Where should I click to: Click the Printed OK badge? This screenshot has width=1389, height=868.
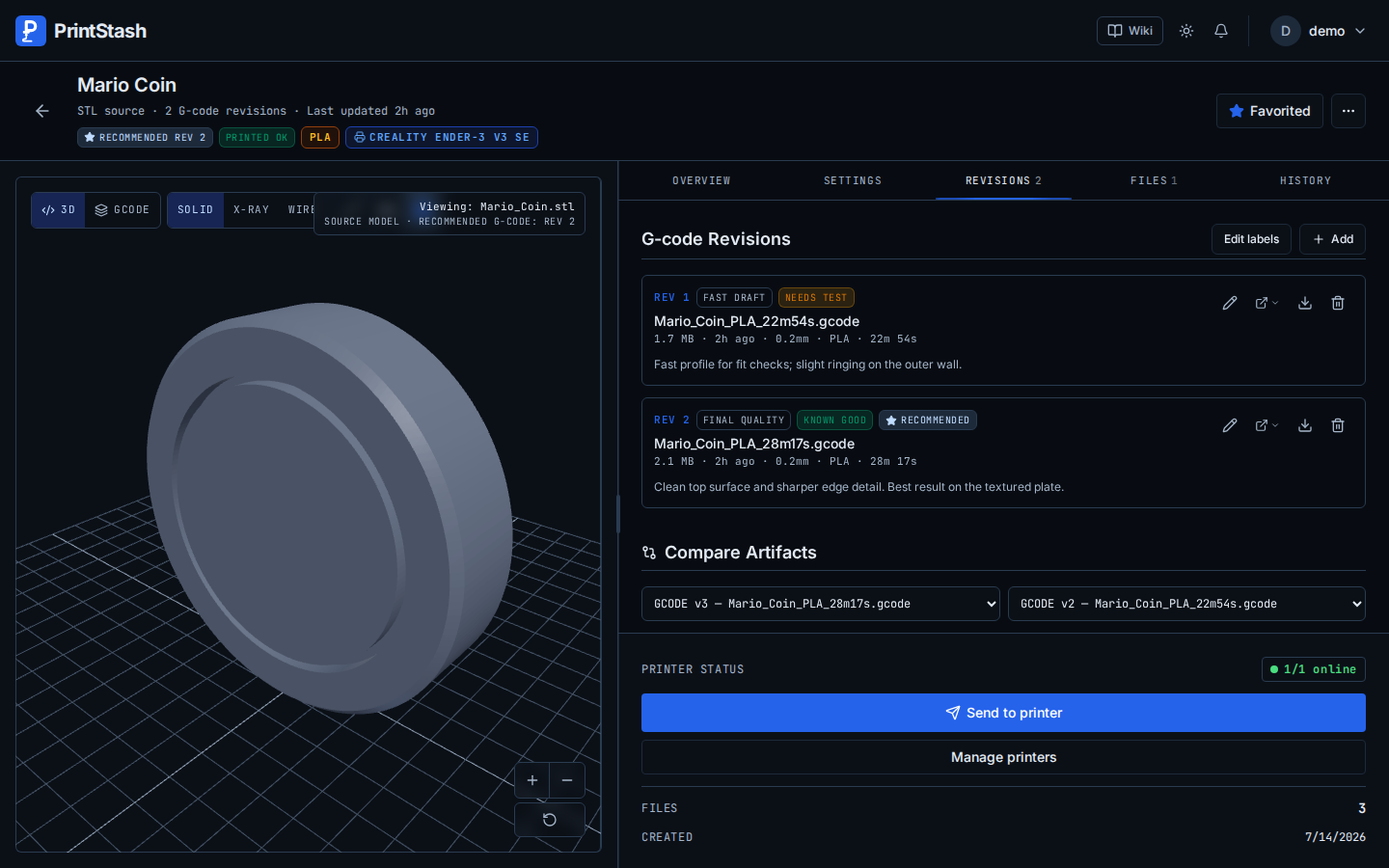pyautogui.click(x=257, y=138)
